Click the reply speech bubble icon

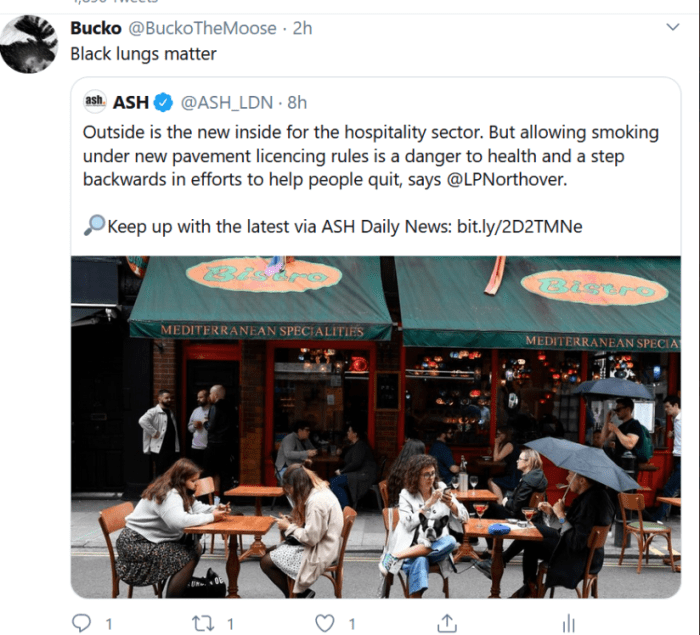tap(82, 622)
